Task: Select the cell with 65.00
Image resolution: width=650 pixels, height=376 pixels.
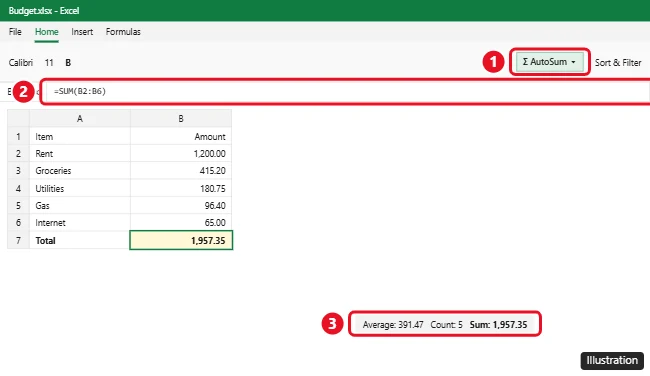Action: coord(181,223)
